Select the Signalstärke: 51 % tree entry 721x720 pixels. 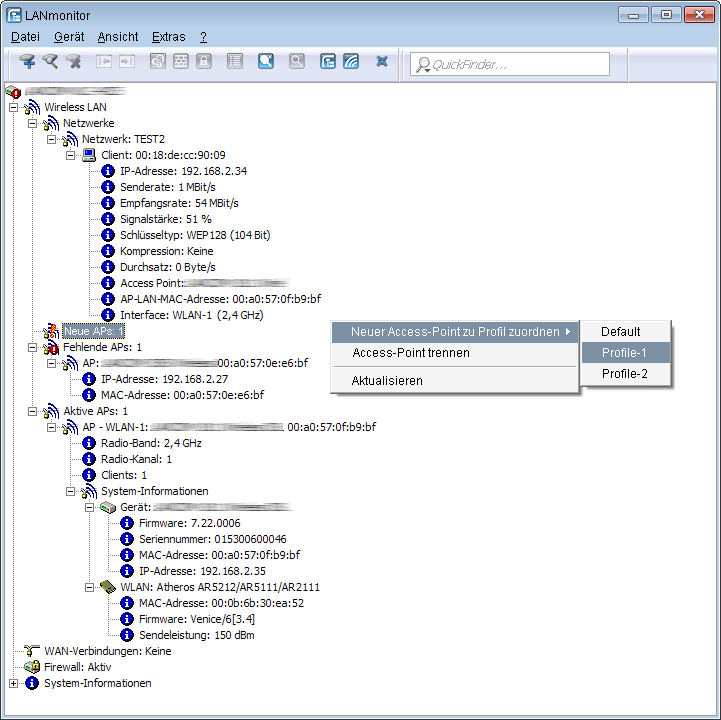[166, 219]
